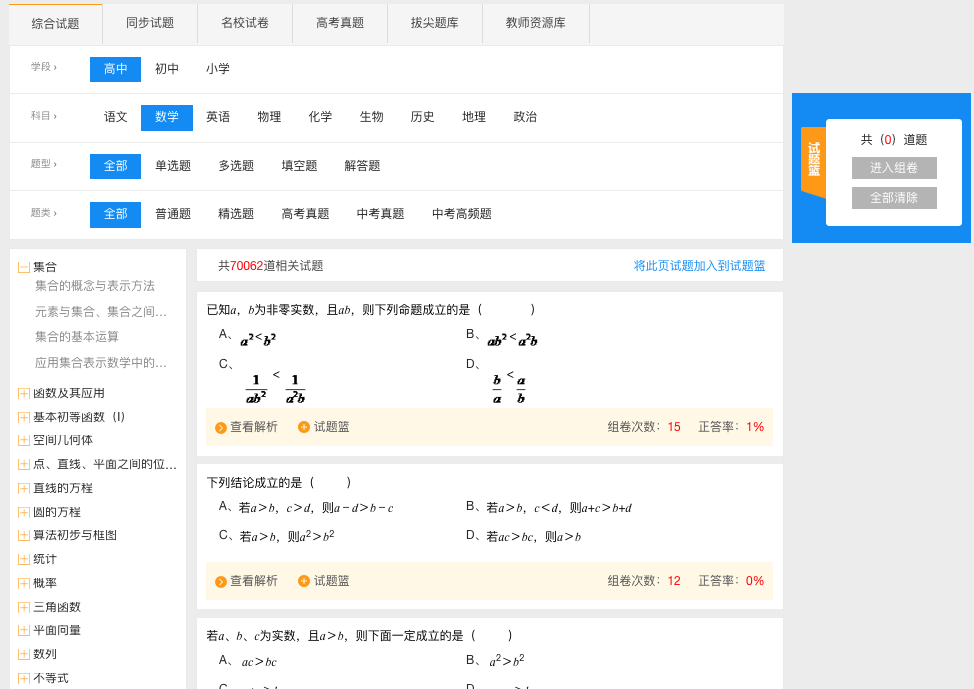Collapse the 集合 tree node

(24, 268)
